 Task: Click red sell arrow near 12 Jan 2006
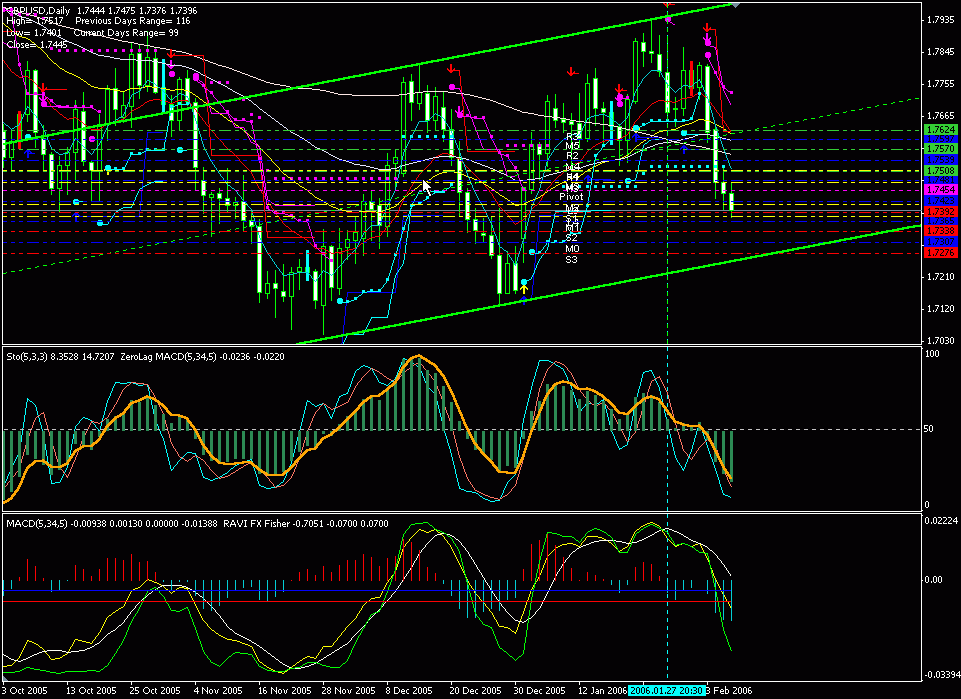point(571,71)
